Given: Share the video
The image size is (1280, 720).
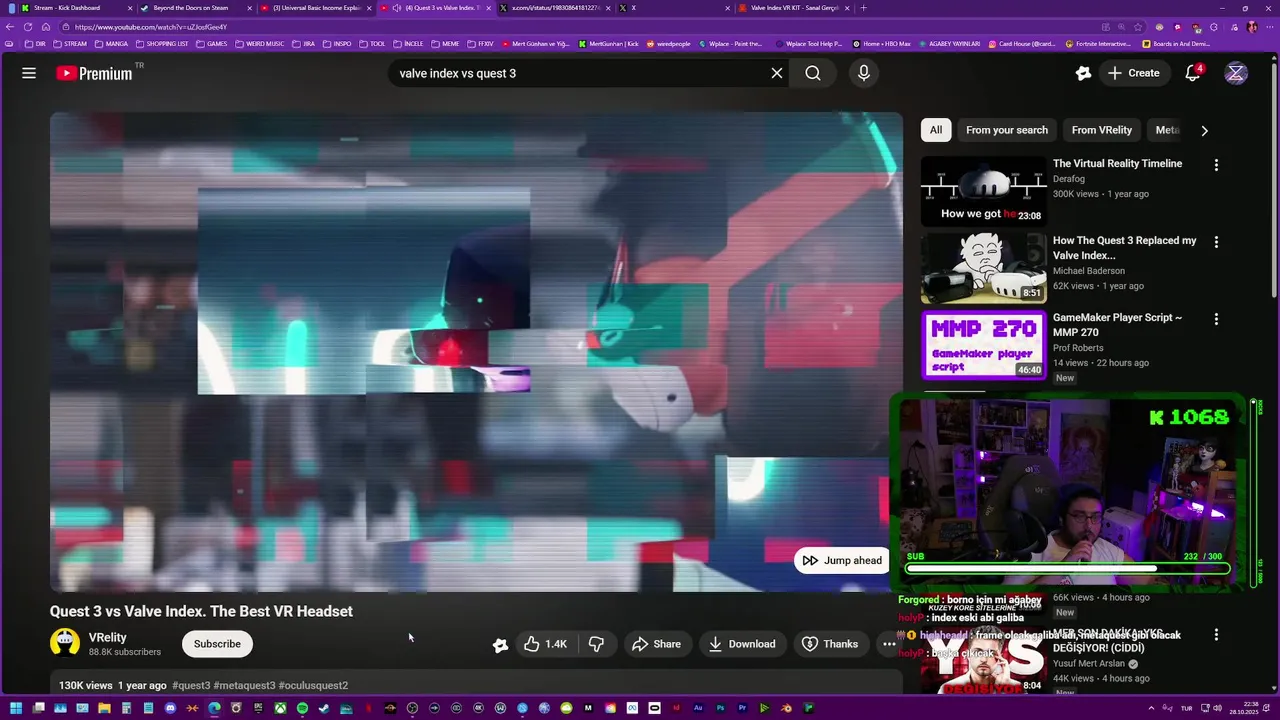Looking at the screenshot, I should coord(656,644).
